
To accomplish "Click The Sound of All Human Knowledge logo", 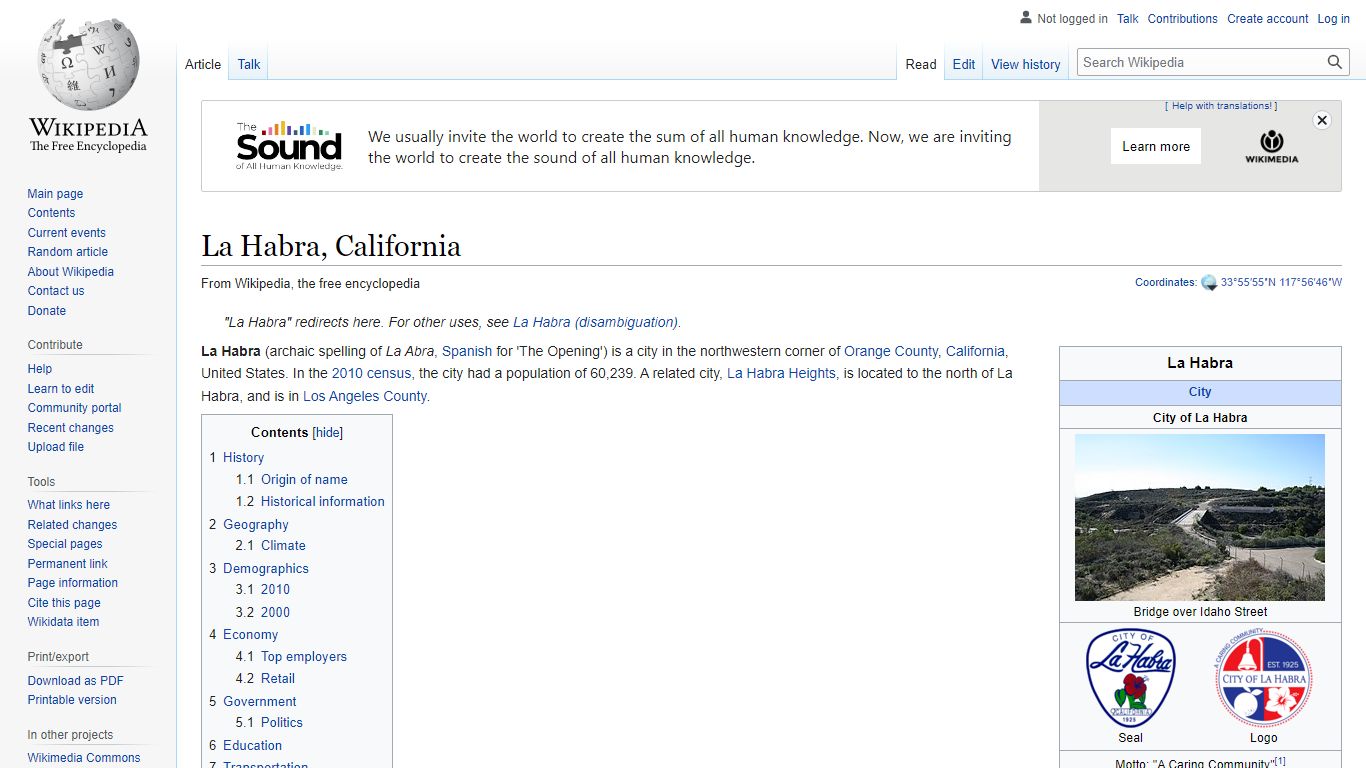I will [x=289, y=146].
